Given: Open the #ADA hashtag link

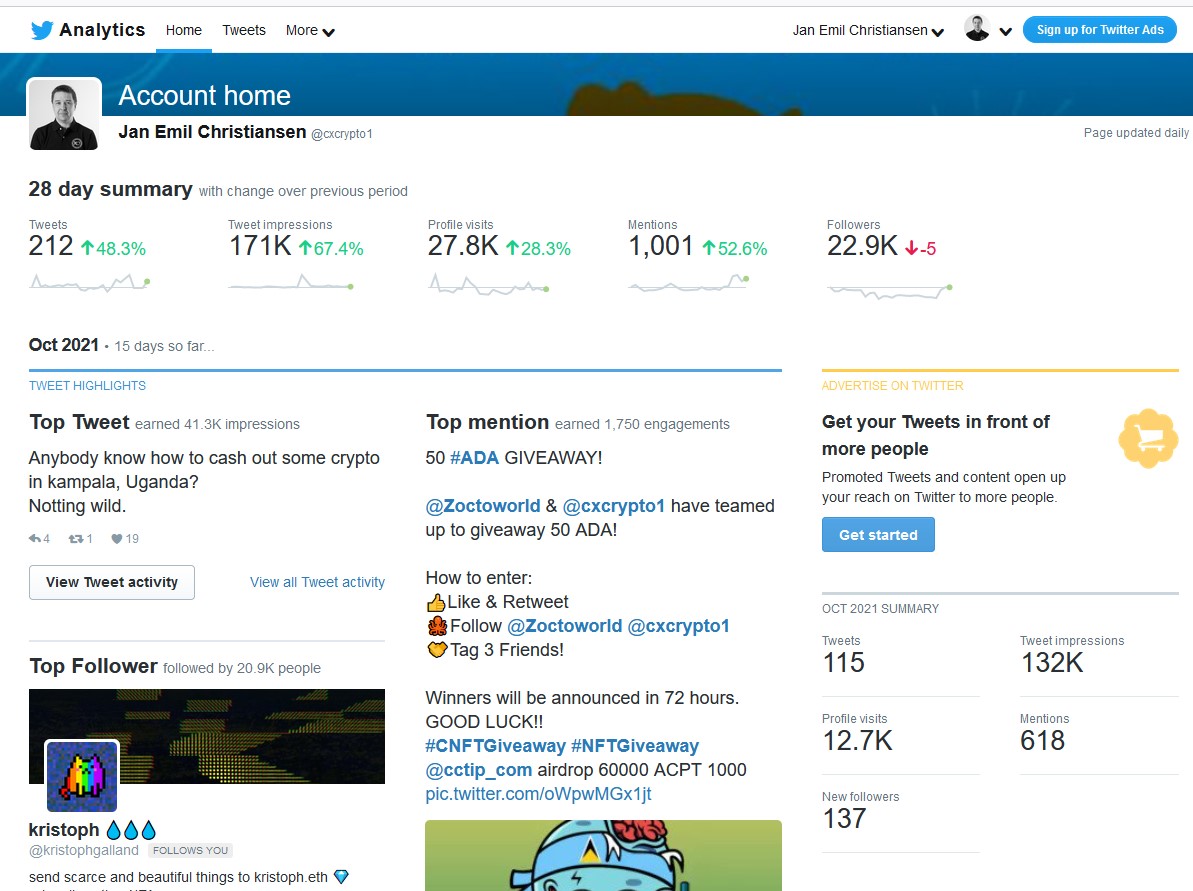Looking at the screenshot, I should [x=475, y=458].
